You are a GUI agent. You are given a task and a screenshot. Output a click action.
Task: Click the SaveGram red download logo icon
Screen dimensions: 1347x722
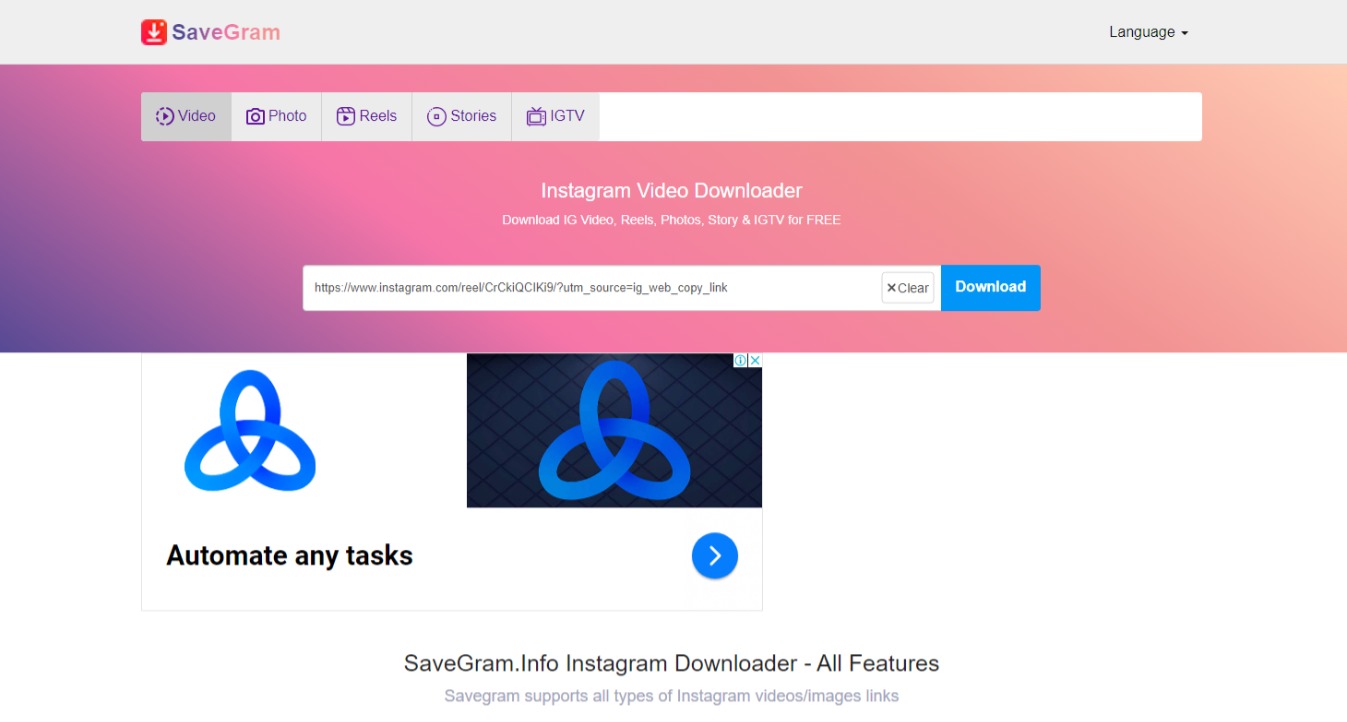click(153, 32)
